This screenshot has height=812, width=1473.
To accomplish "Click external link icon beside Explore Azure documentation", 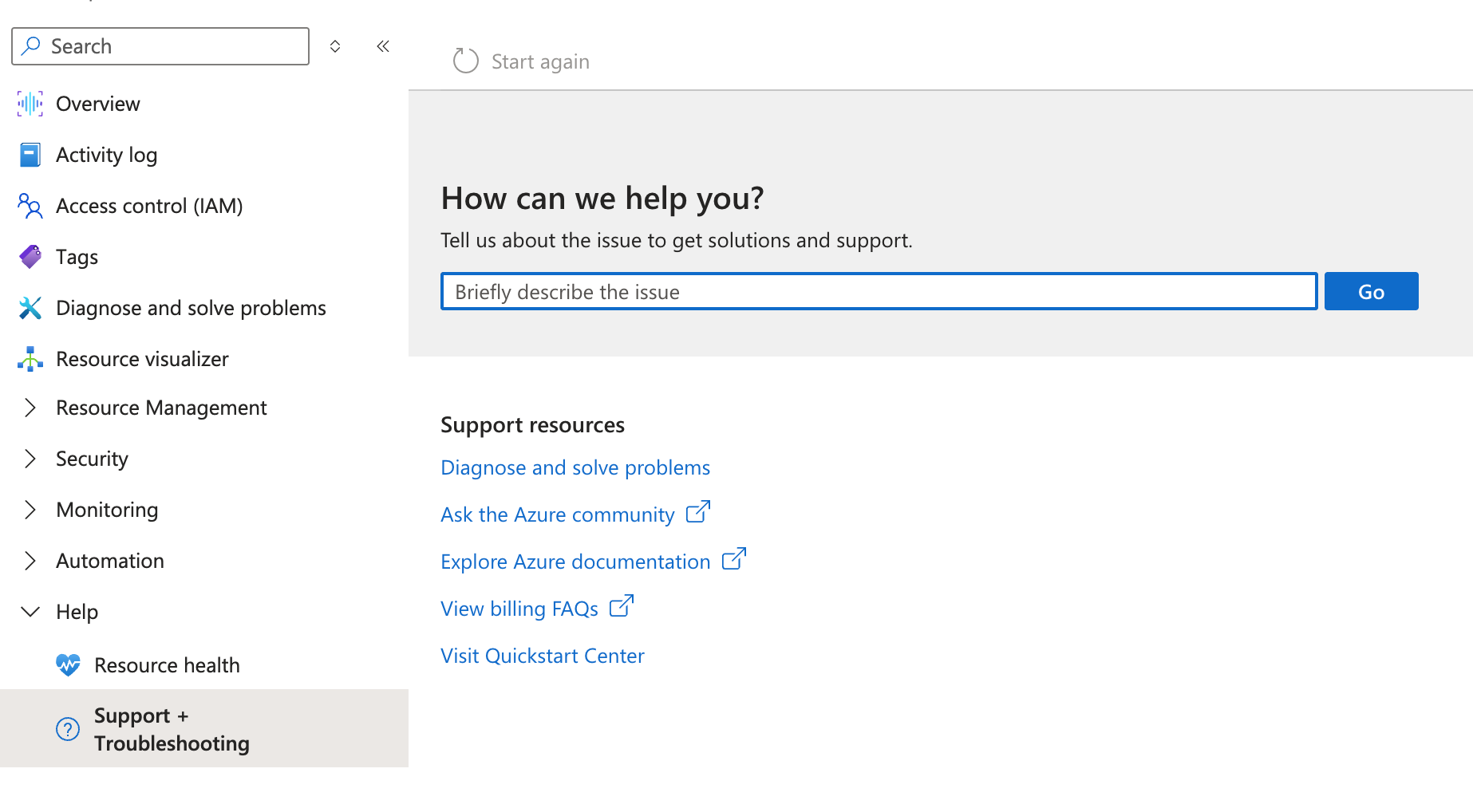I will click(733, 559).
